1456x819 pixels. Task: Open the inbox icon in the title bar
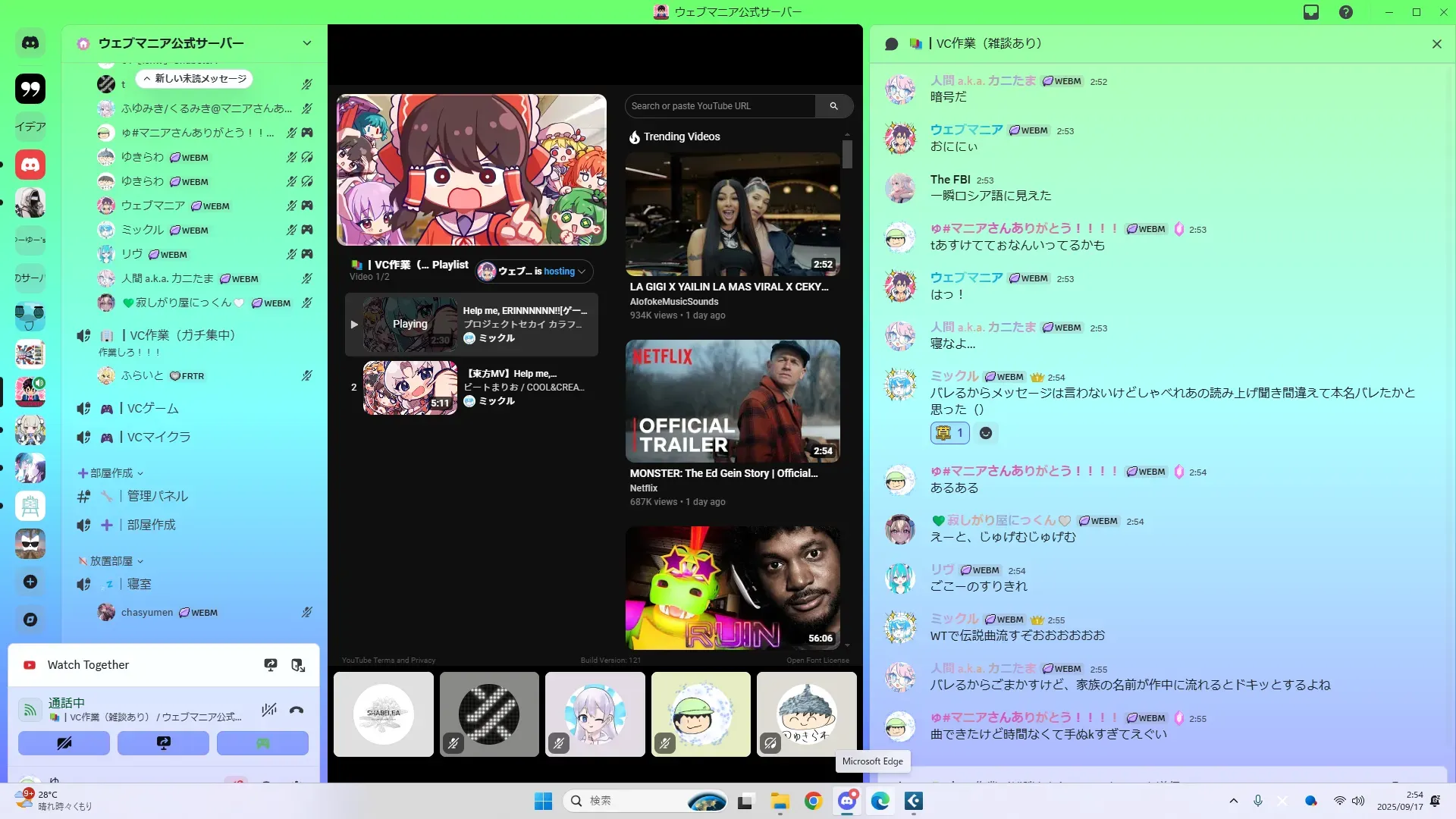click(x=1311, y=12)
